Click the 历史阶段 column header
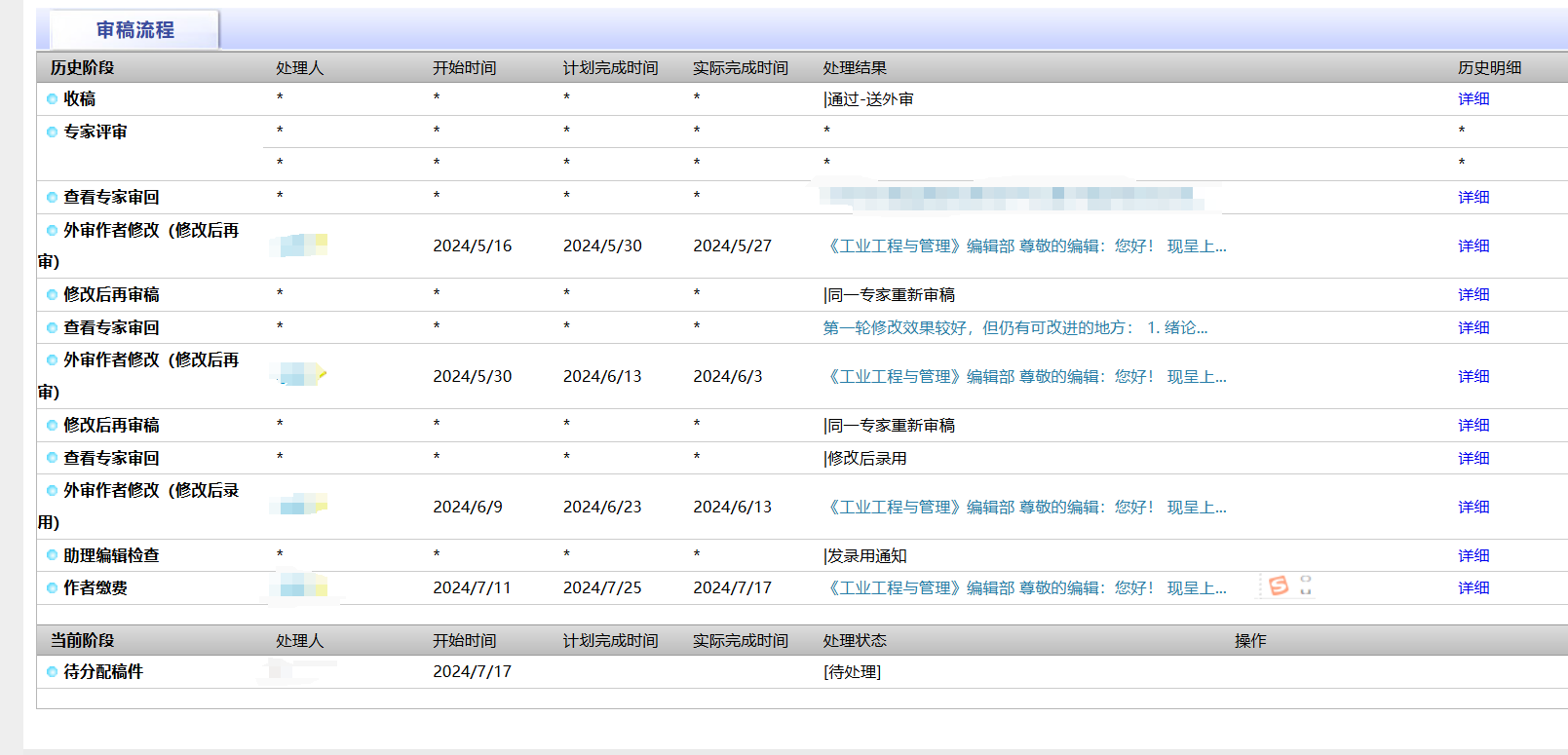1568x755 pixels. 83,68
